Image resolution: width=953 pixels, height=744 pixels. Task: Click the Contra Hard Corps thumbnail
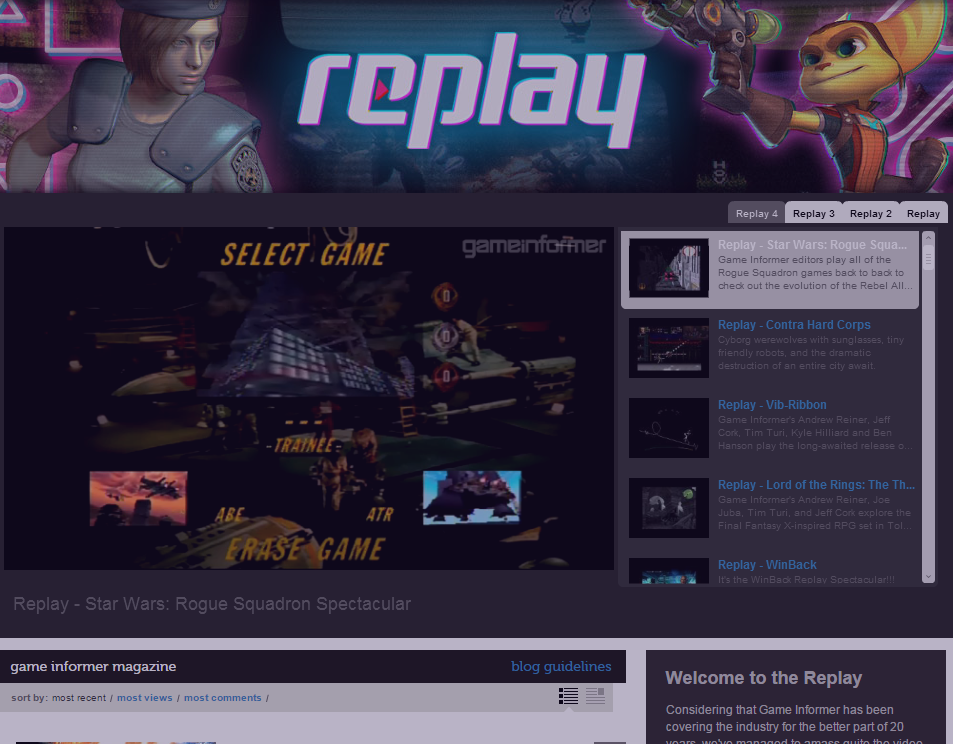pyautogui.click(x=669, y=348)
